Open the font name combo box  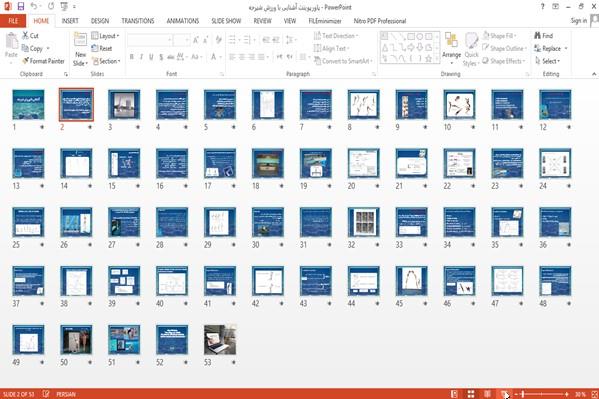click(150, 40)
